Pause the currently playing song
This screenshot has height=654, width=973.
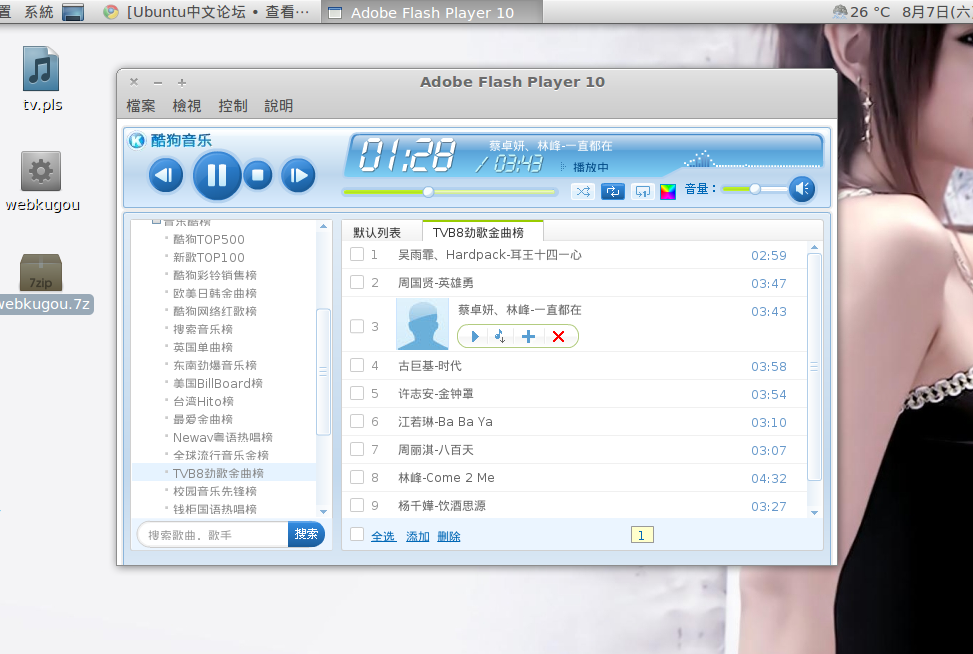217,176
